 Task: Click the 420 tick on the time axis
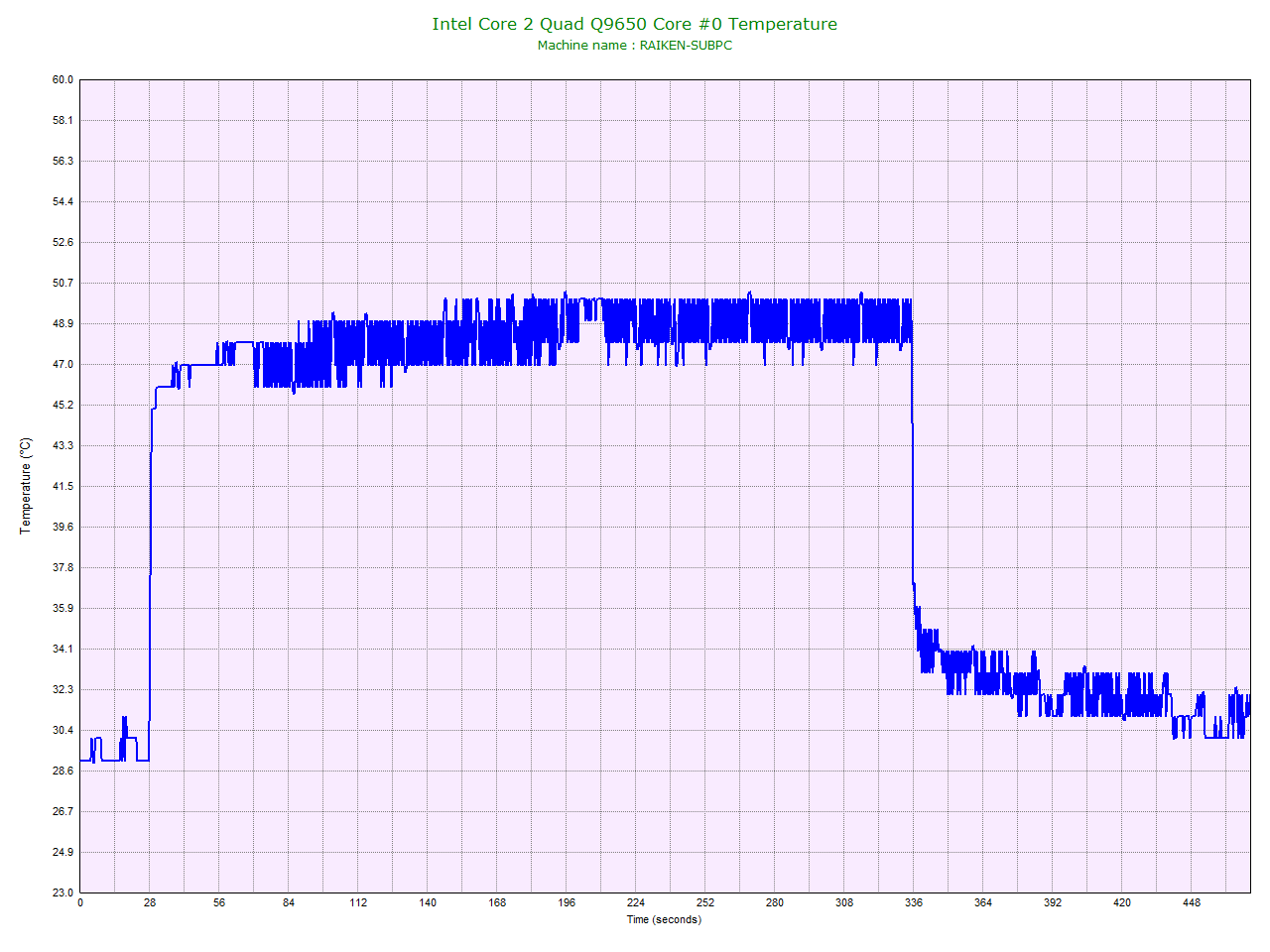coord(1122,902)
